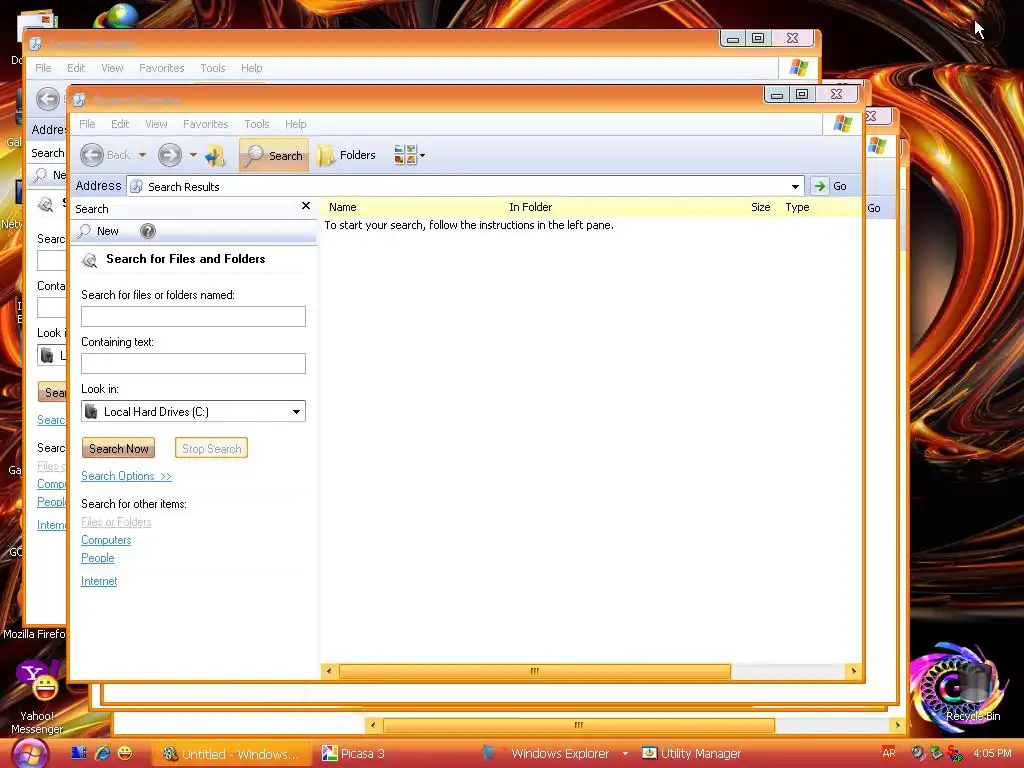Toggle the Folders toolbar button
Viewport: 1024px width, 768px height.
[x=346, y=155]
